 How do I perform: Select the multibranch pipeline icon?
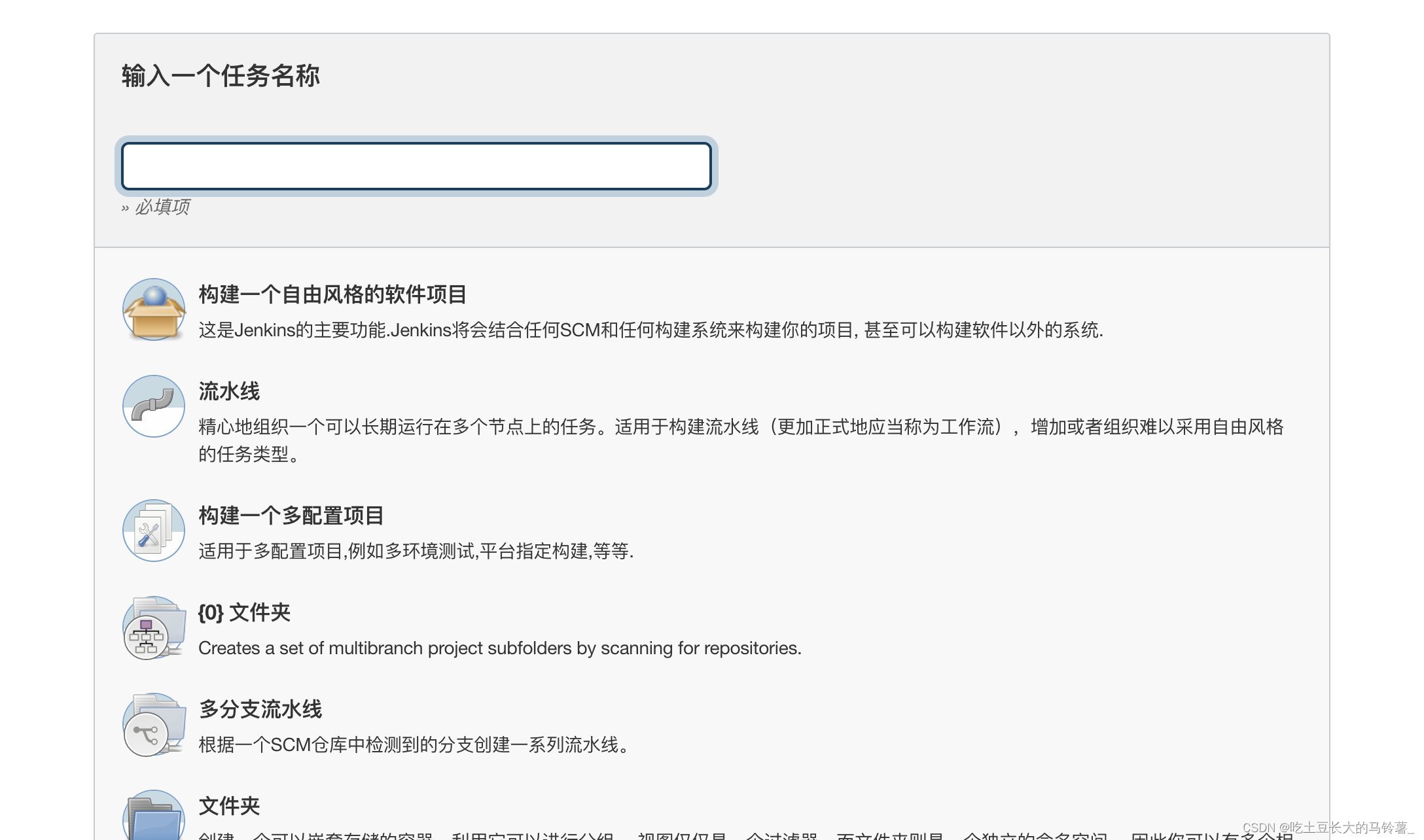pyautogui.click(x=154, y=724)
